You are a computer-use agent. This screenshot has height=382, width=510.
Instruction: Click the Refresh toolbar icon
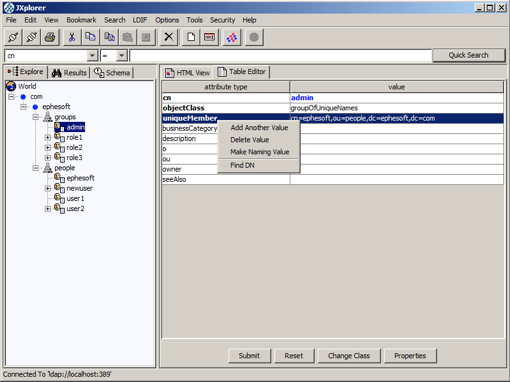232,37
